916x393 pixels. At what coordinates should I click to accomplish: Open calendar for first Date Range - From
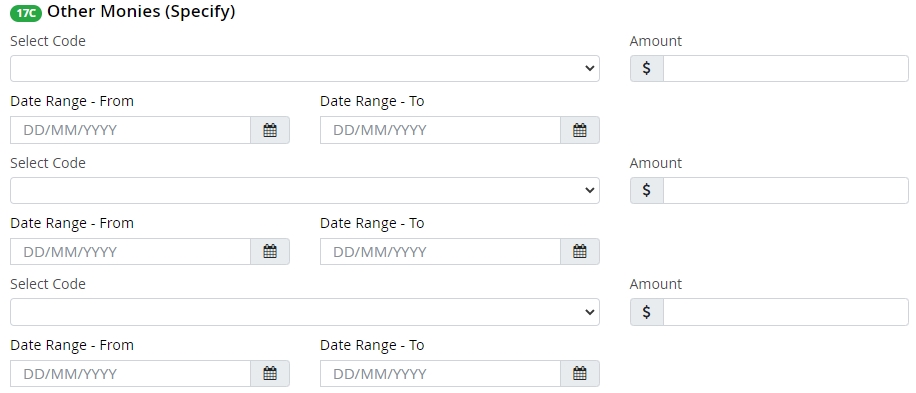coord(270,130)
